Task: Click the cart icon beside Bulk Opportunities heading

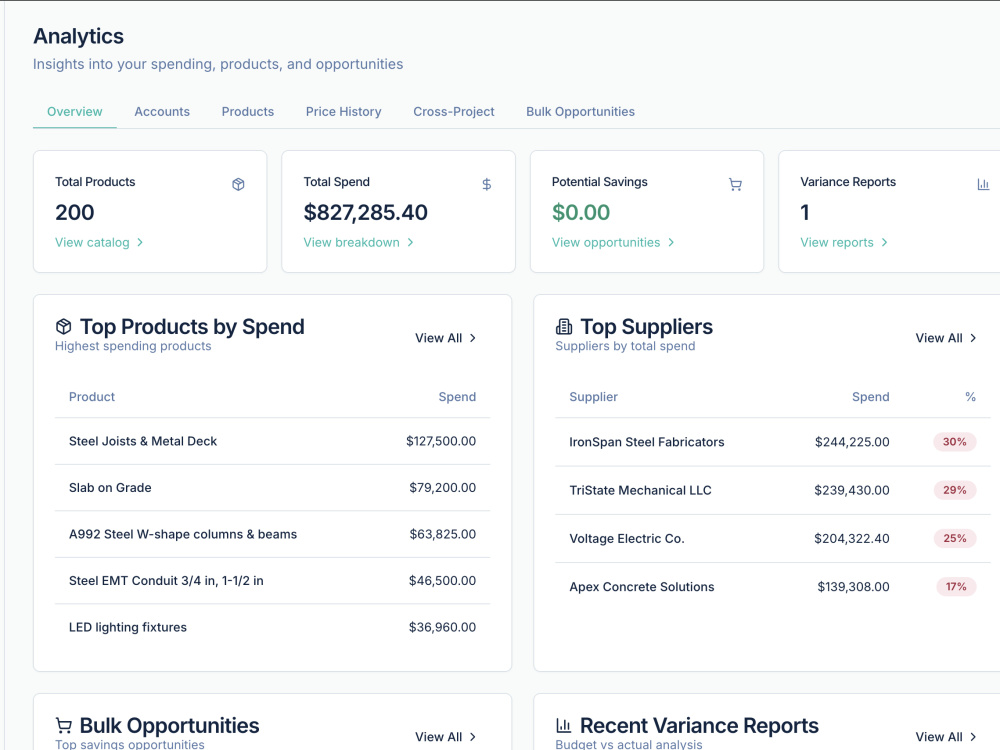Action: 64,726
